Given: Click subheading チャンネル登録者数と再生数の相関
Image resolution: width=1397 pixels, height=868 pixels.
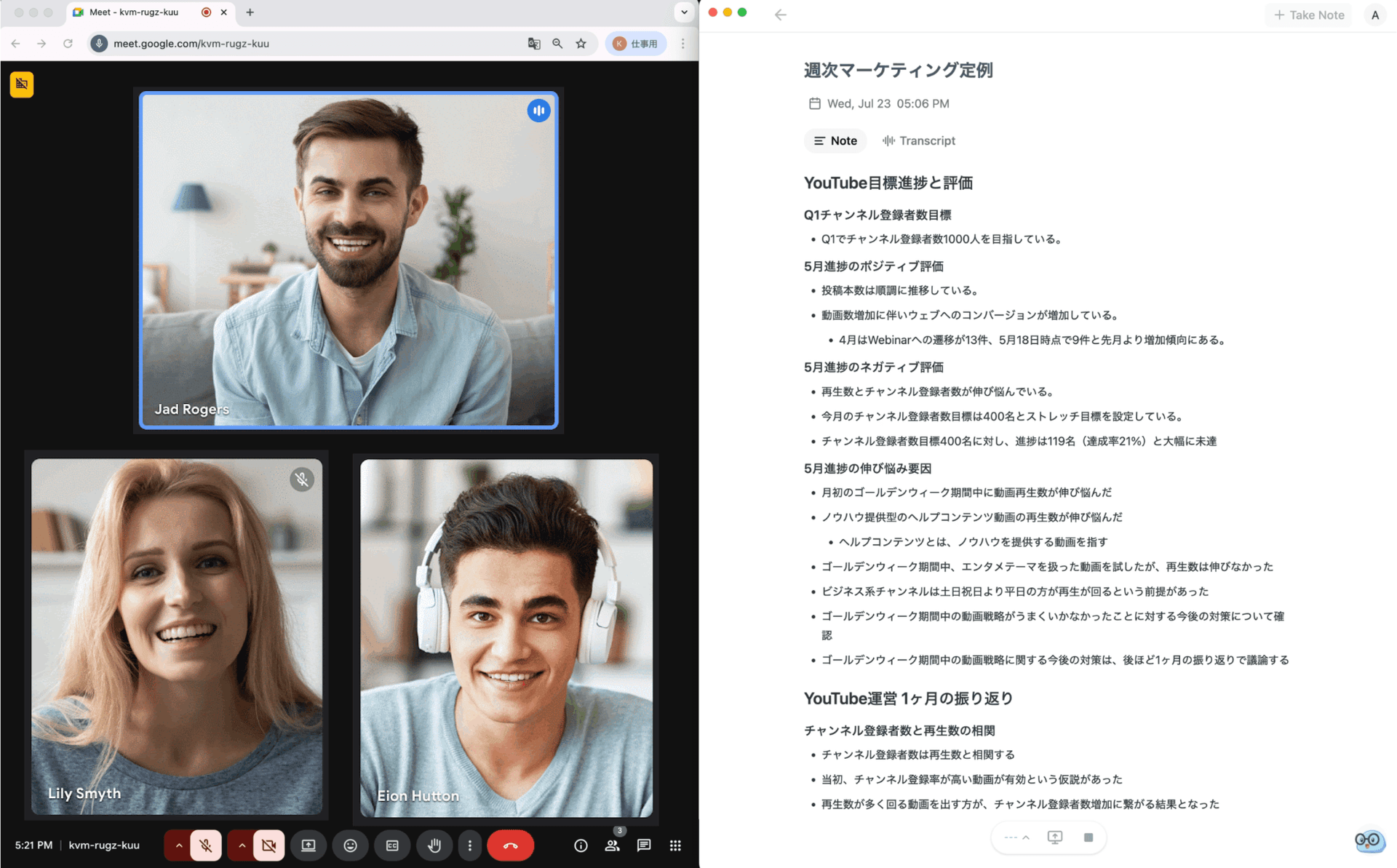Looking at the screenshot, I should (899, 730).
